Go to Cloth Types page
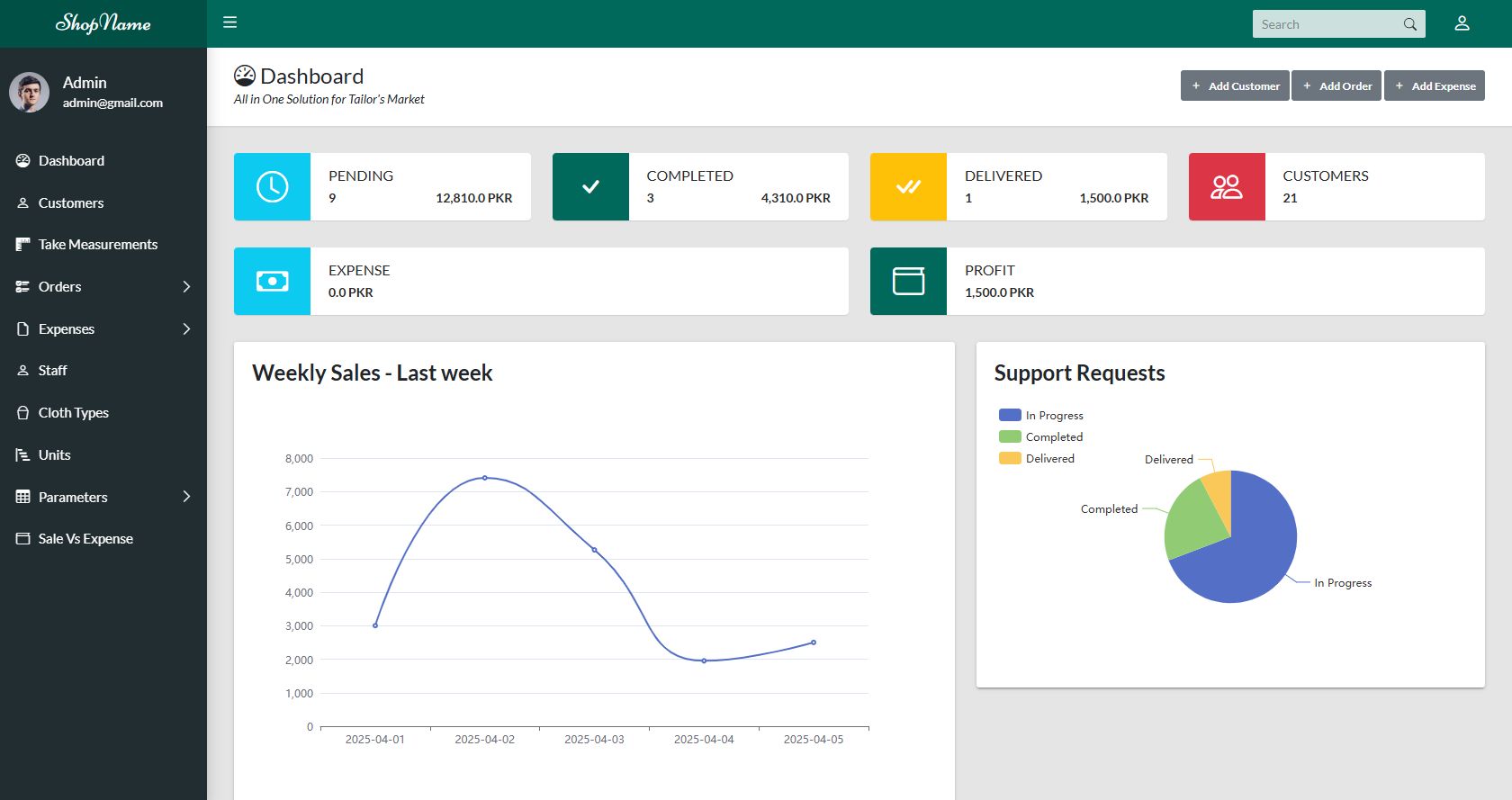 pos(73,412)
